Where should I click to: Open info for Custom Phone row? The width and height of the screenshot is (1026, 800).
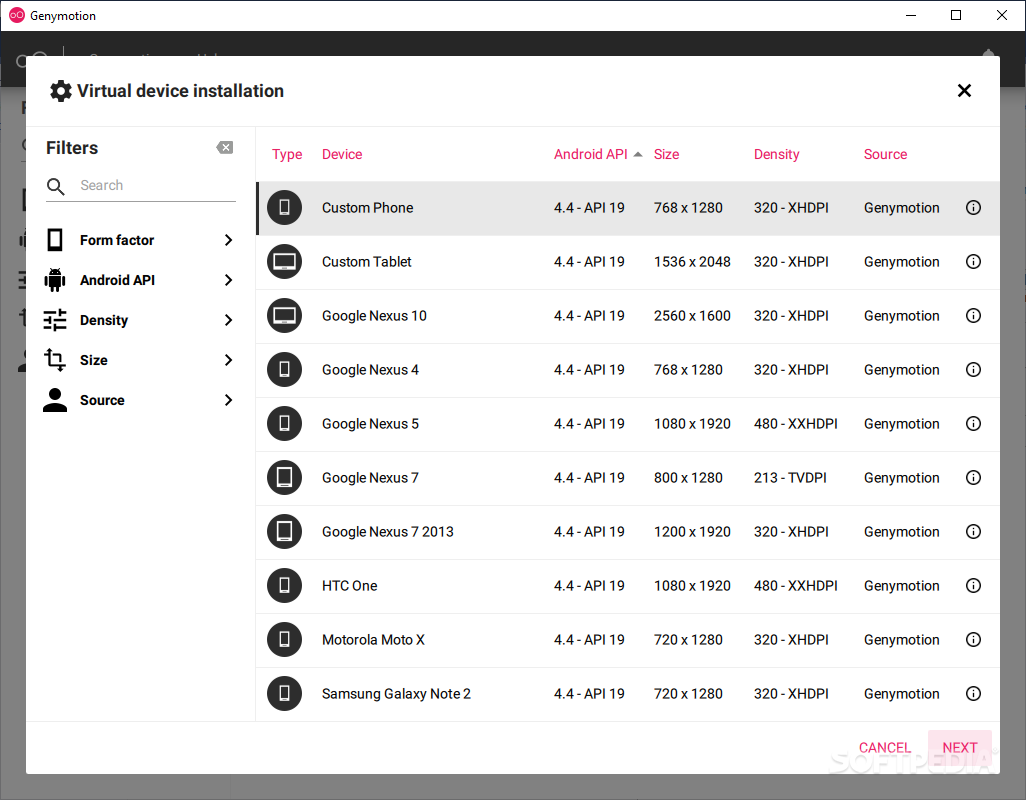[x=973, y=208]
